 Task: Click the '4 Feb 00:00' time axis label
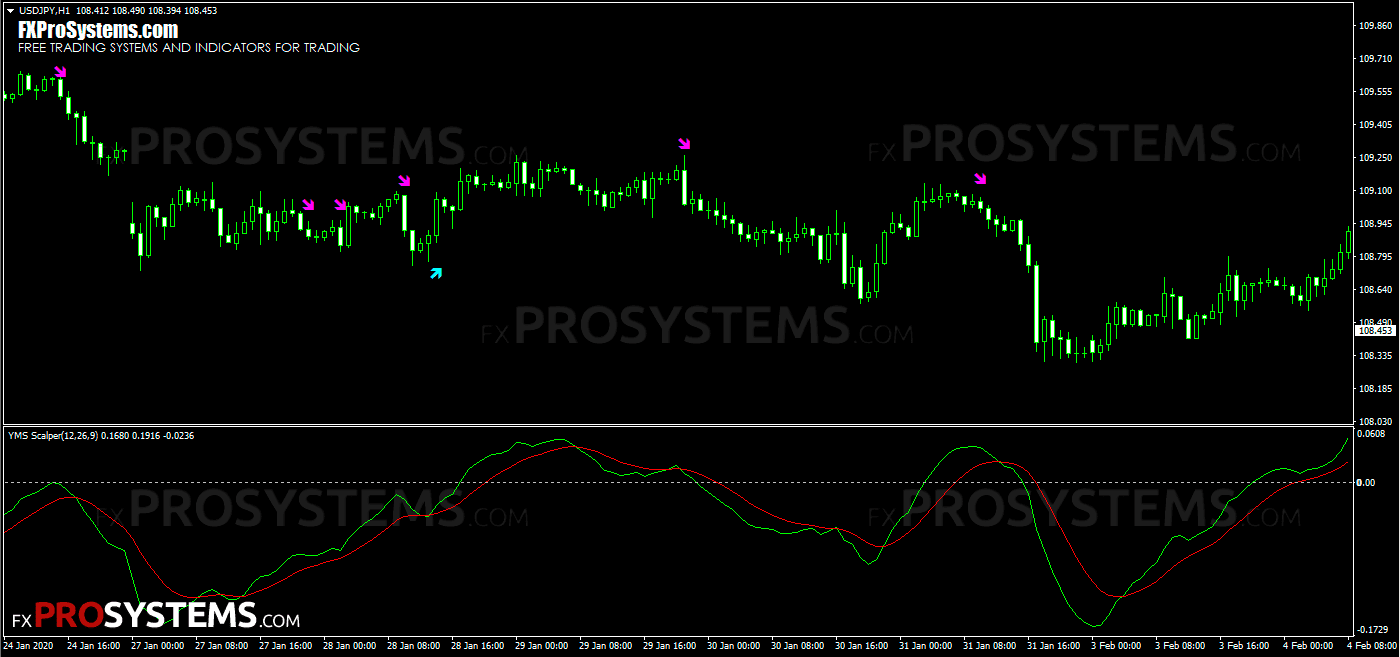coord(1307,646)
